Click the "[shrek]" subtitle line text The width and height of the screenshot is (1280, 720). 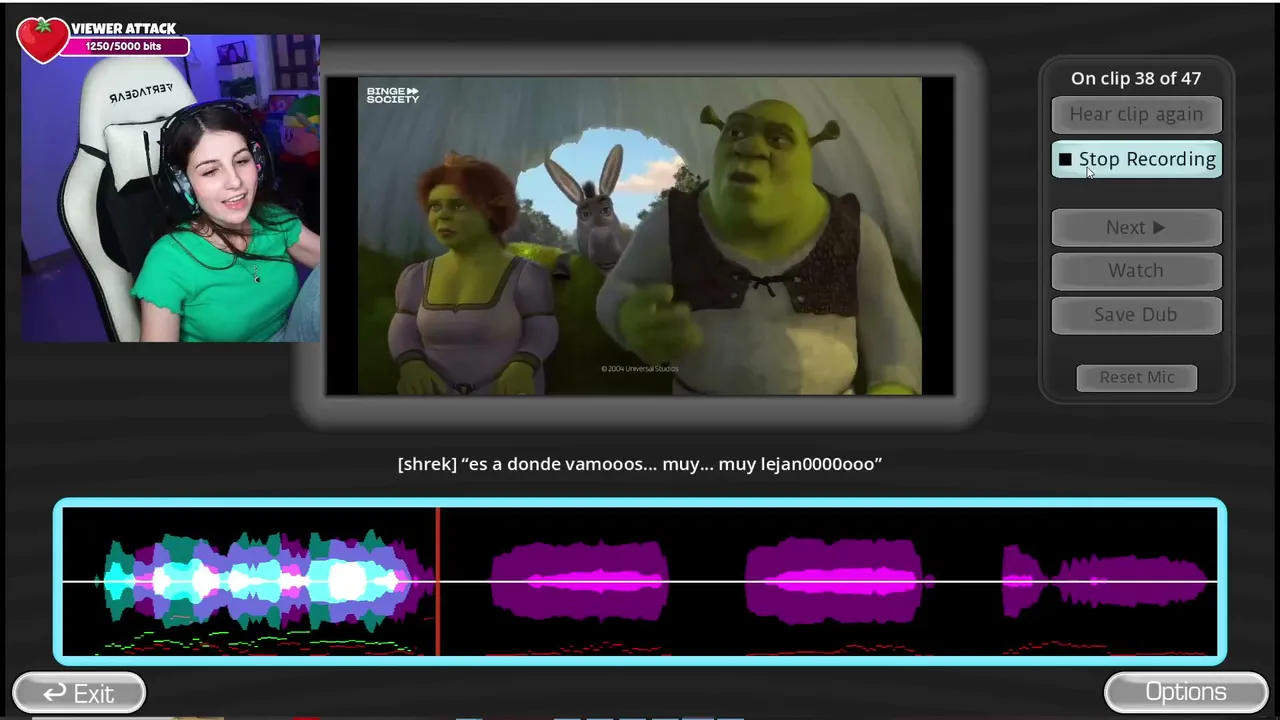click(639, 464)
